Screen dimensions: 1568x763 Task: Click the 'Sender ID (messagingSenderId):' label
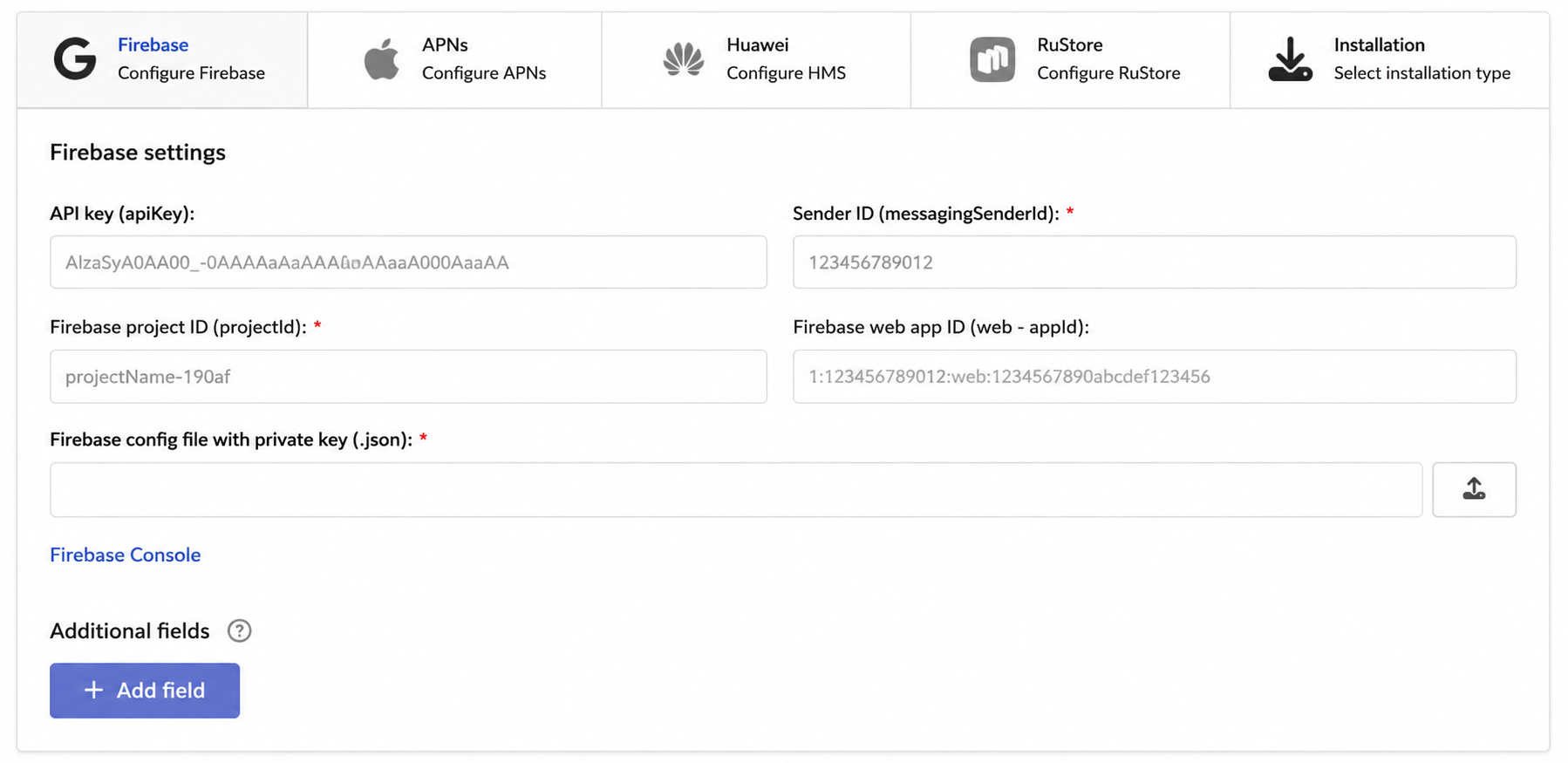pos(926,214)
